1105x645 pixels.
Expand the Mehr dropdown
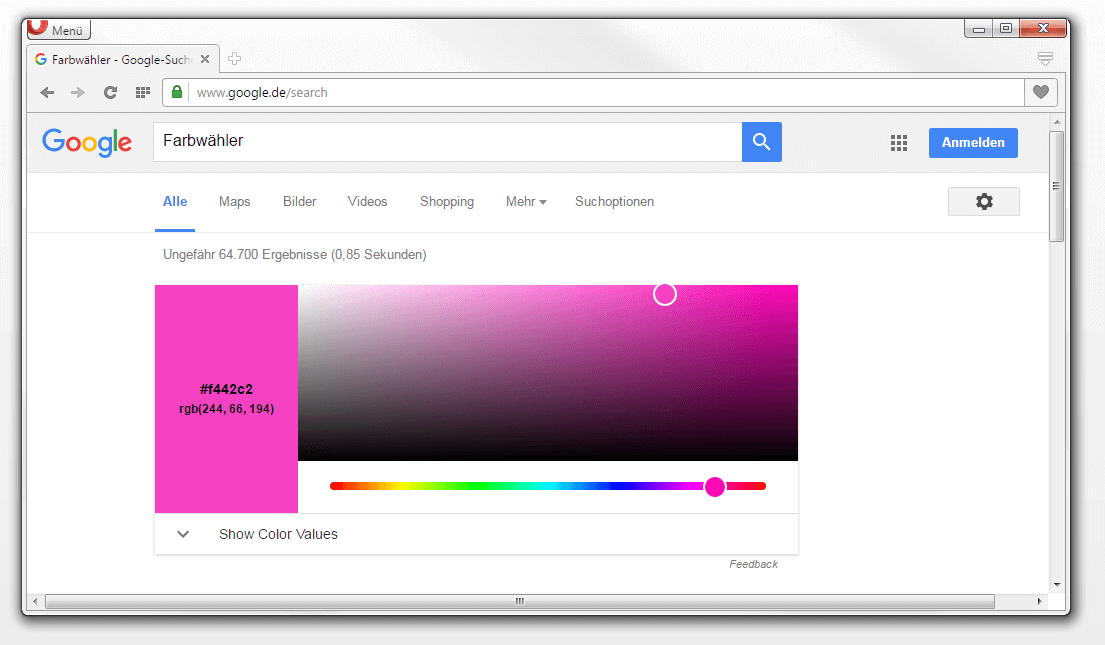pyautogui.click(x=526, y=202)
